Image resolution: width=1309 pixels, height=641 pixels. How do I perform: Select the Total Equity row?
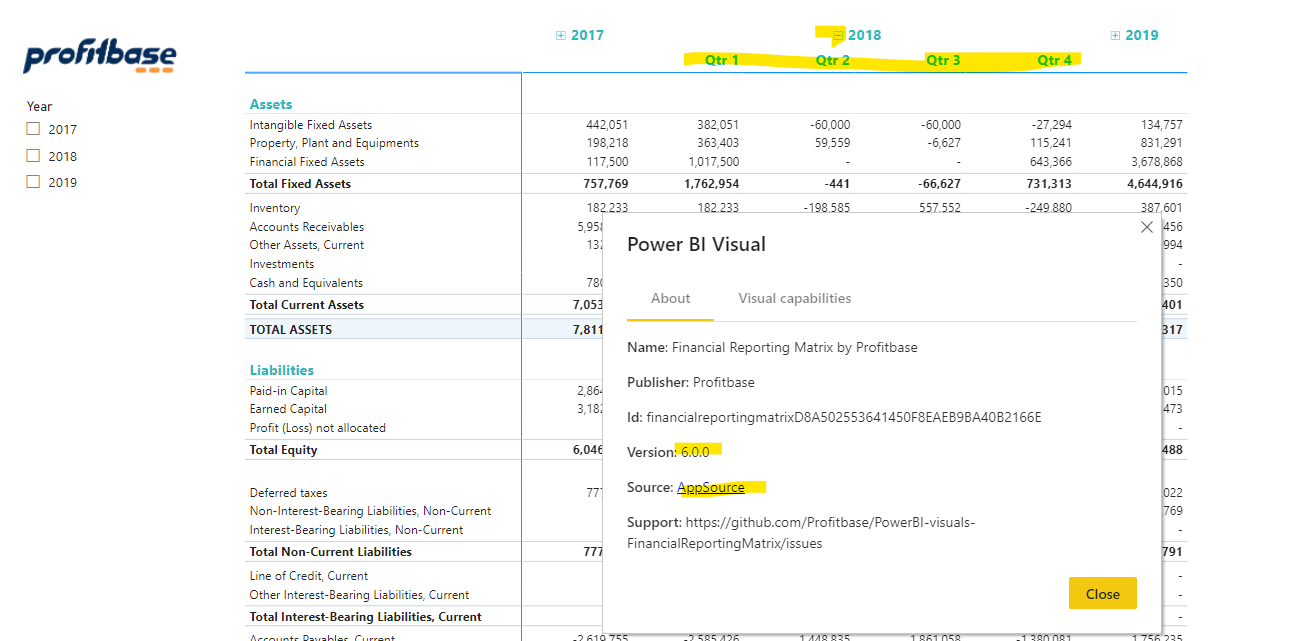coord(284,450)
